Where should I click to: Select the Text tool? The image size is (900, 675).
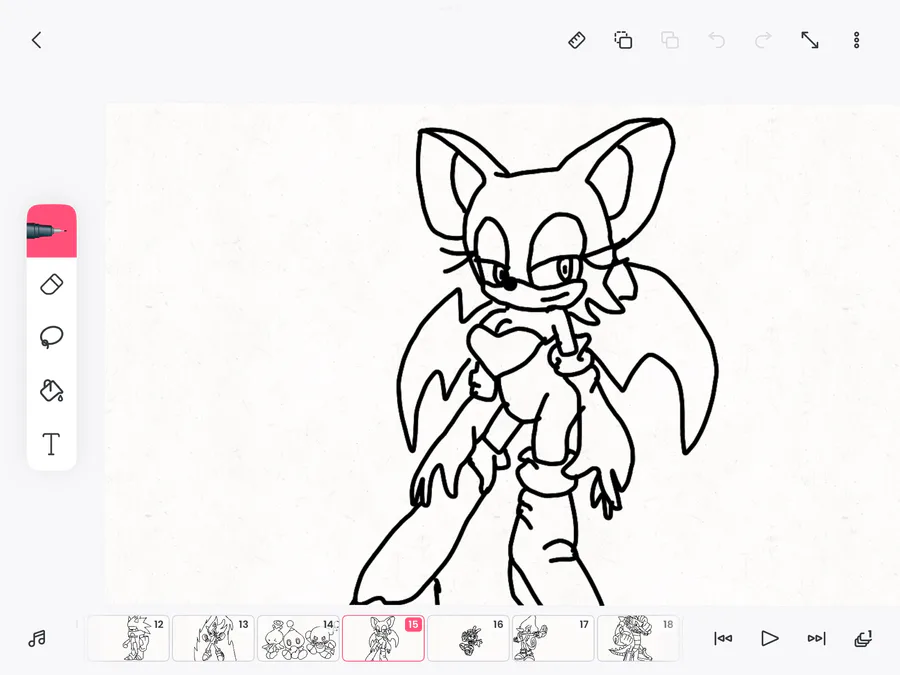52,444
